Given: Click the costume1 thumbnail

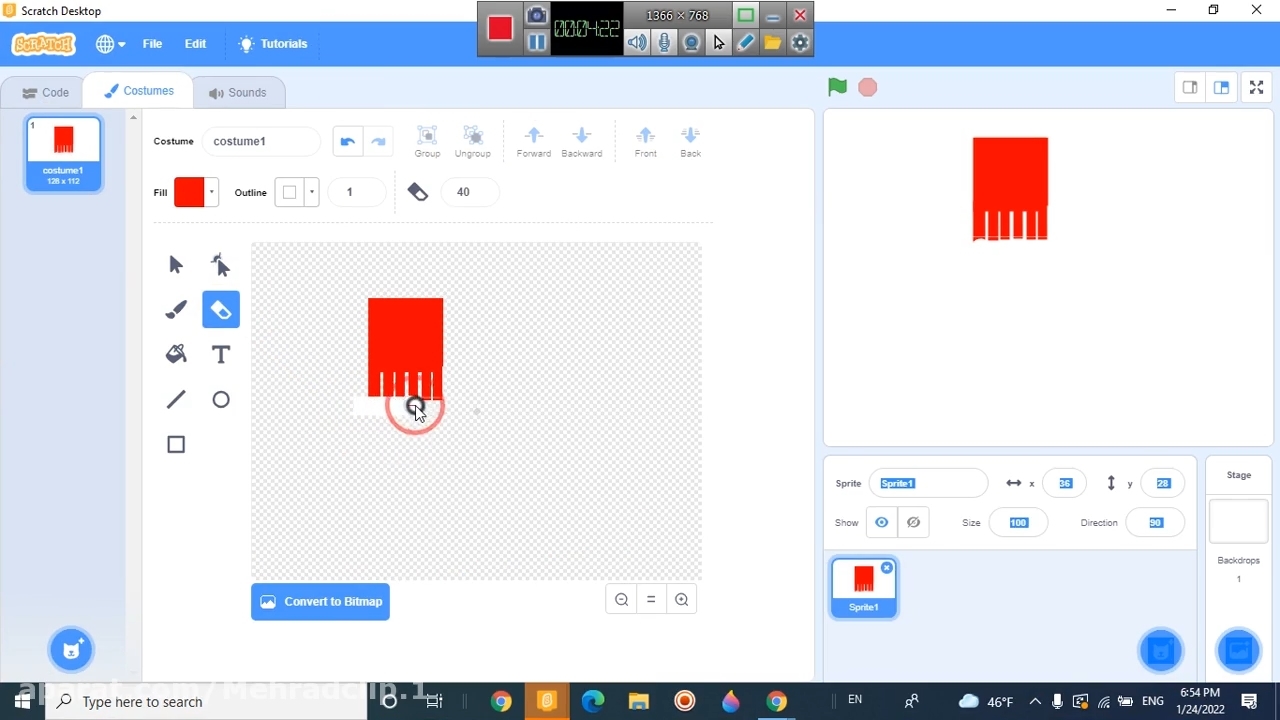Looking at the screenshot, I should coord(64,153).
